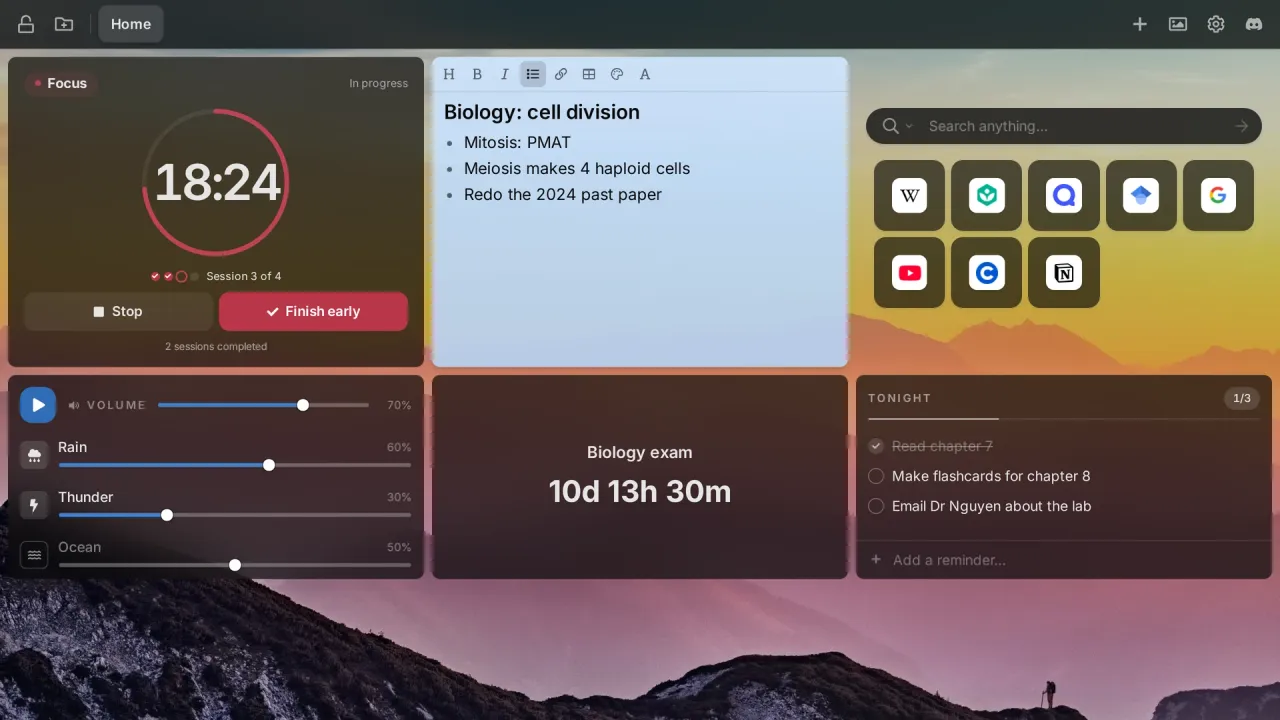The height and width of the screenshot is (720, 1280).
Task: Open the Home tab
Action: point(131,24)
